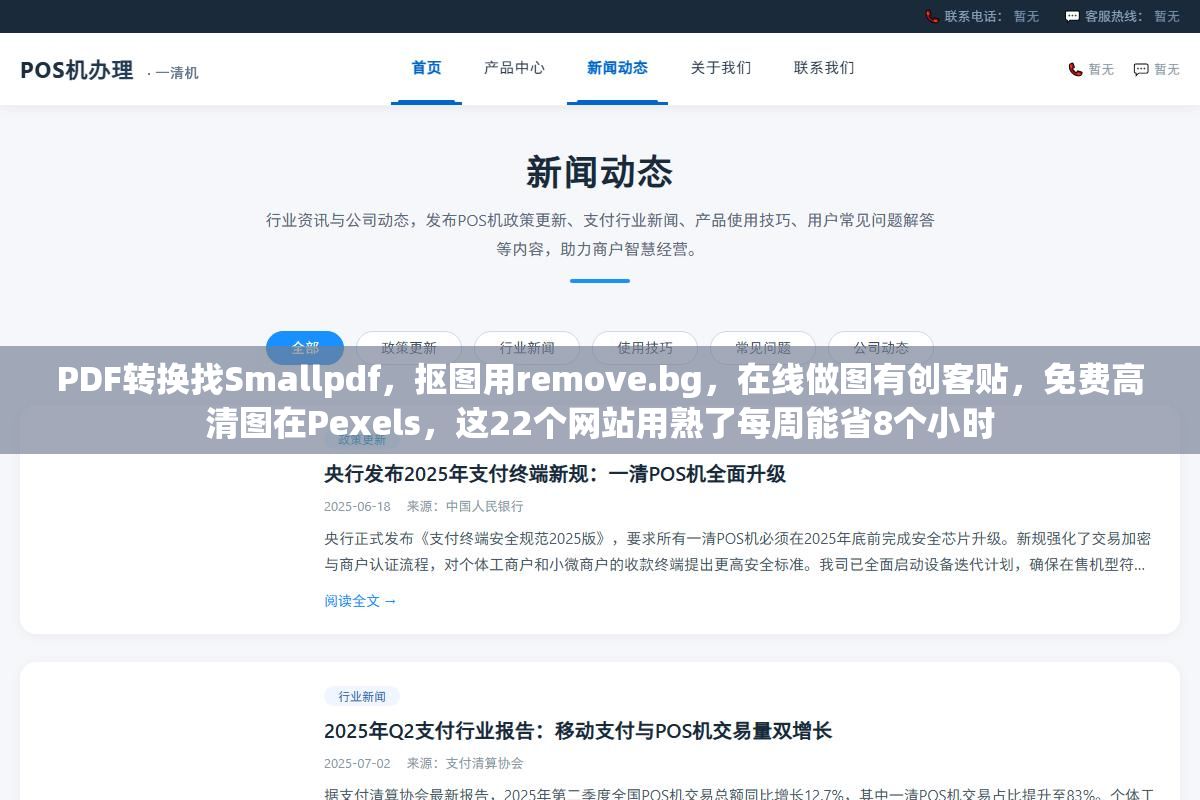Filter news by 政策更新
1200x800 pixels.
point(409,348)
